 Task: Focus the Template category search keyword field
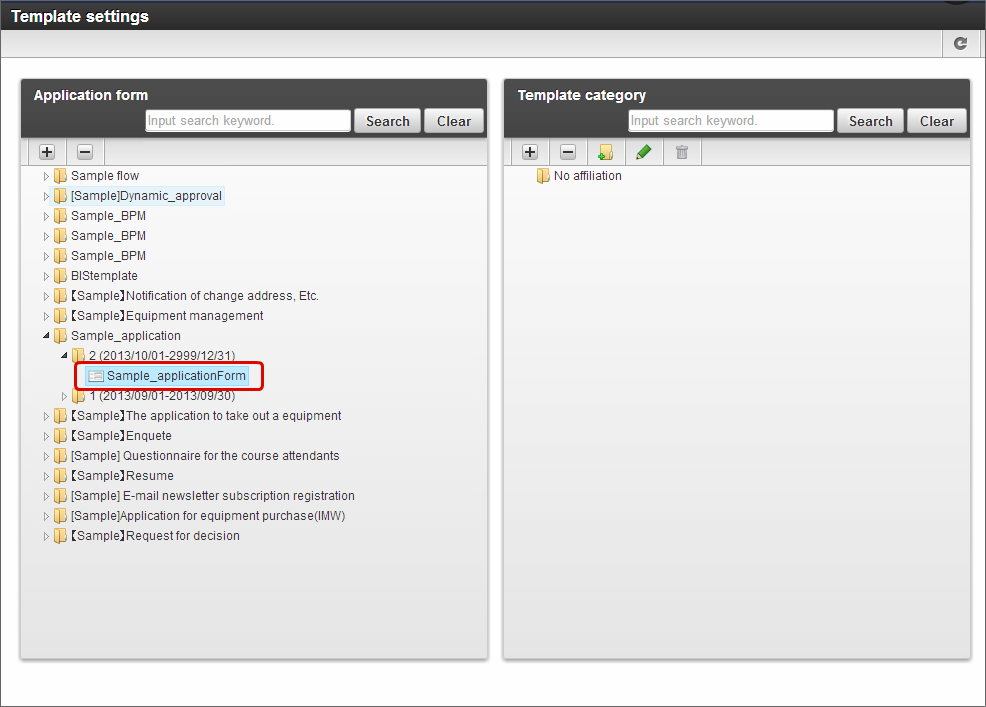coord(731,121)
